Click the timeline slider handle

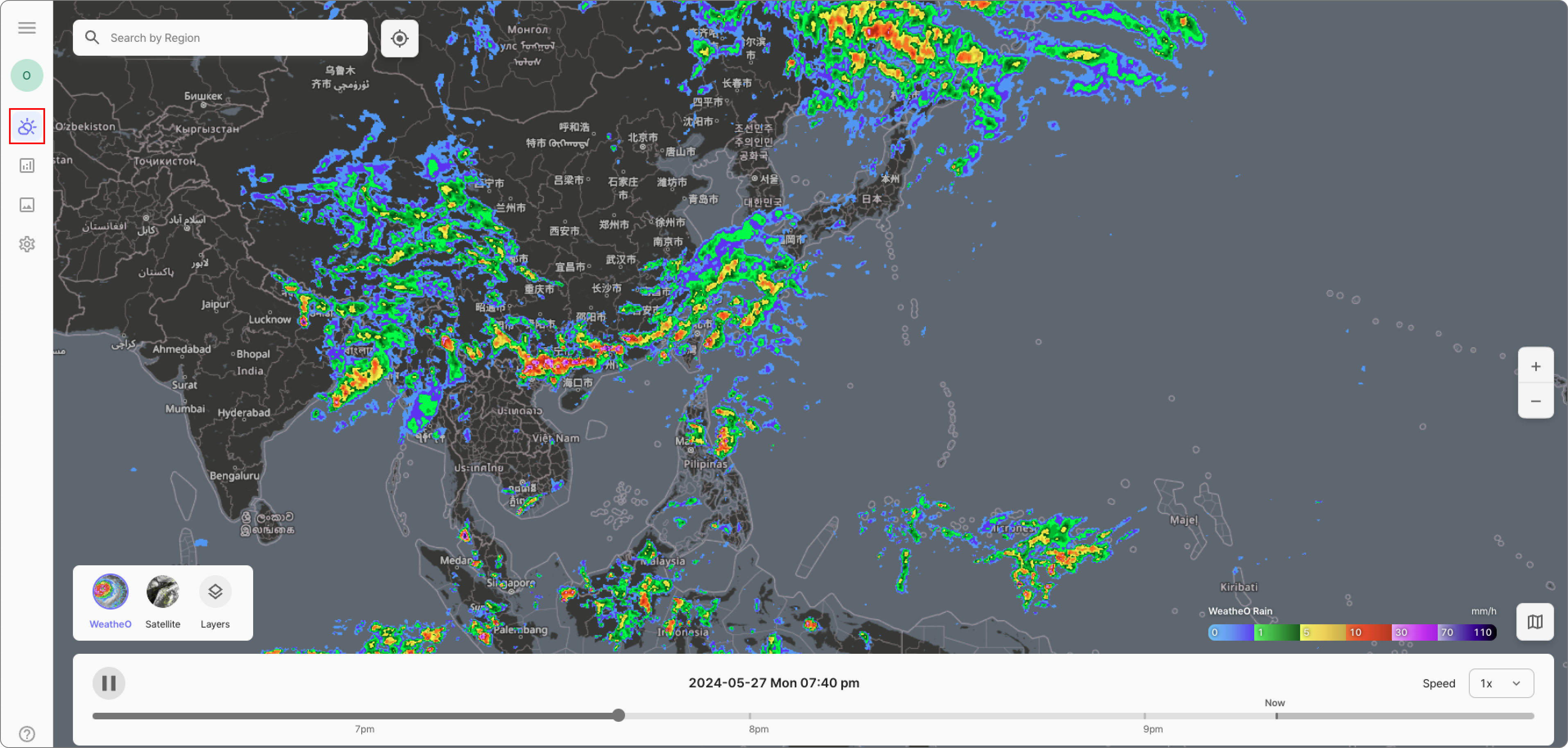(x=619, y=715)
